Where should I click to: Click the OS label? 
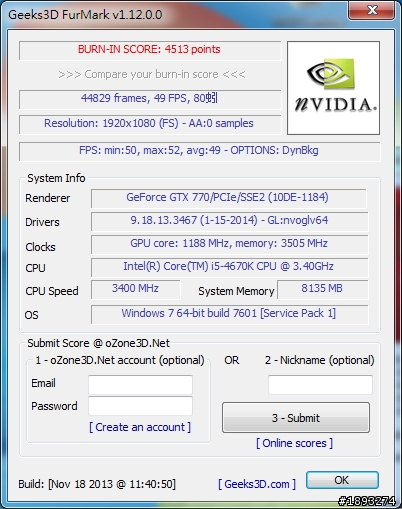coord(31,315)
